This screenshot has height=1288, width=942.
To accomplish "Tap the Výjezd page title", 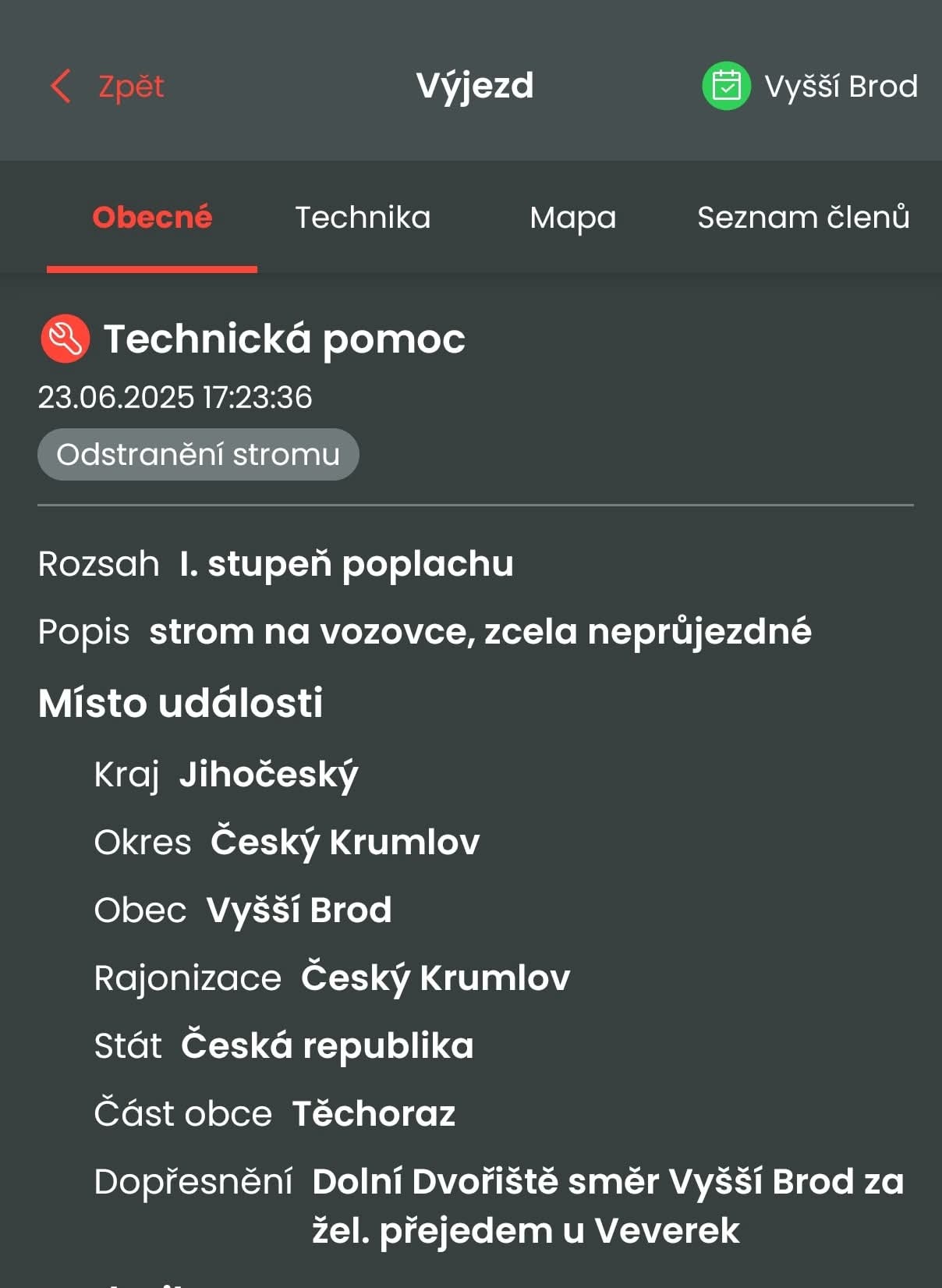I will tap(475, 86).
